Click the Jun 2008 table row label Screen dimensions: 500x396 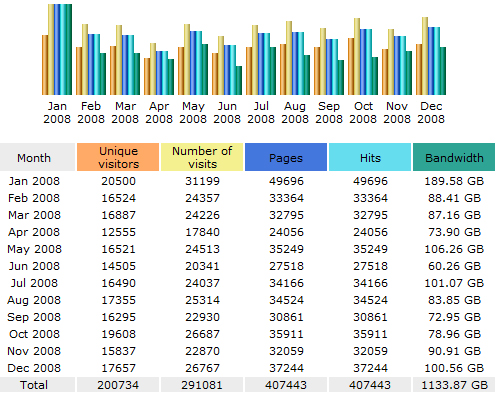click(34, 266)
